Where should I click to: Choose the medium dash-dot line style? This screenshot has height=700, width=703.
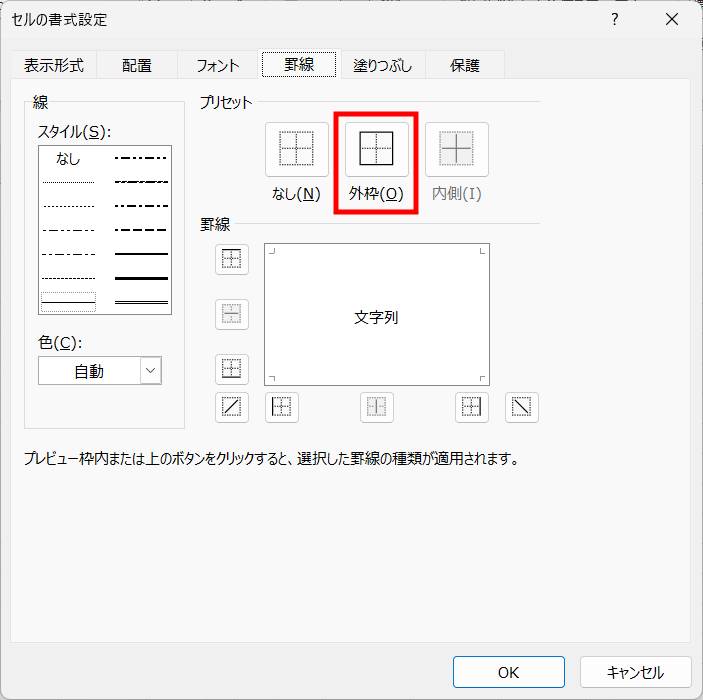[141, 206]
